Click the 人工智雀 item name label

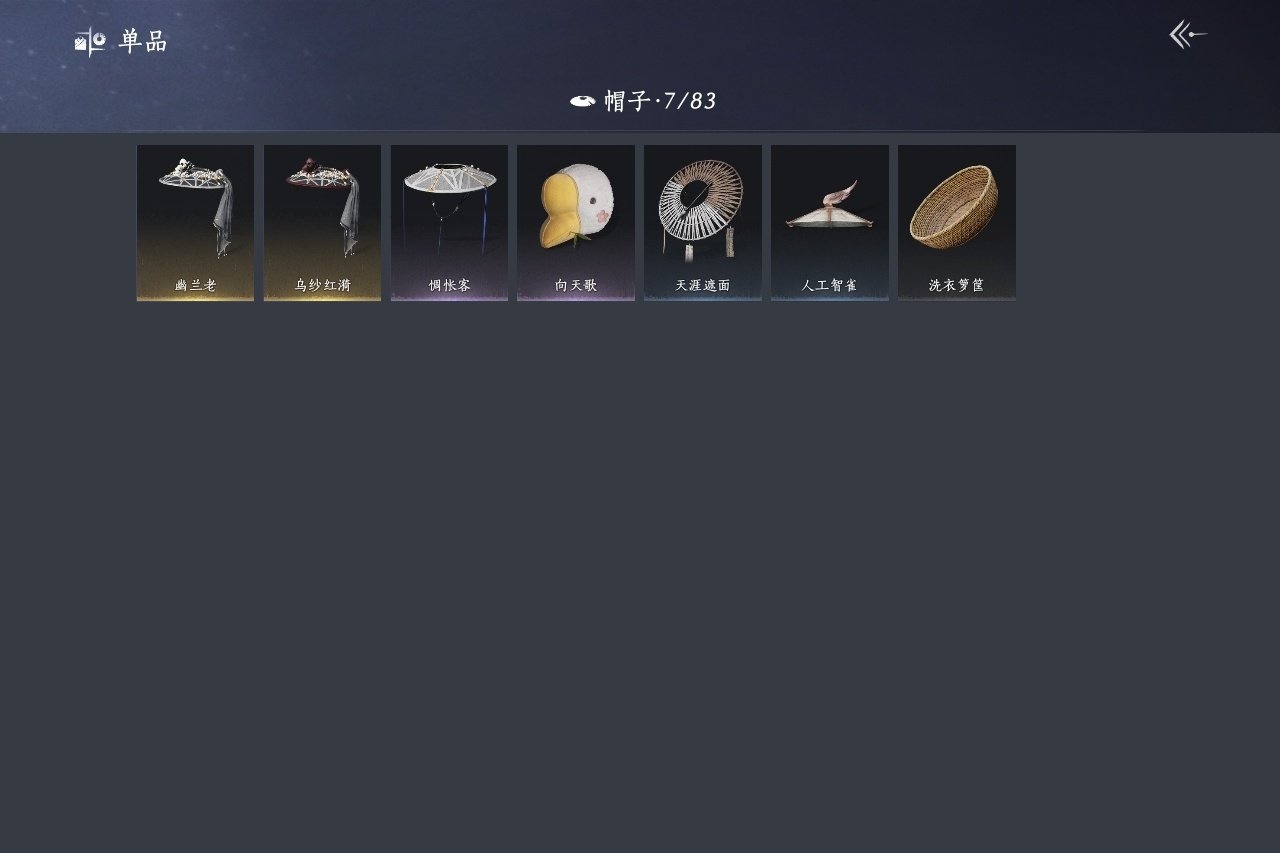tap(829, 285)
